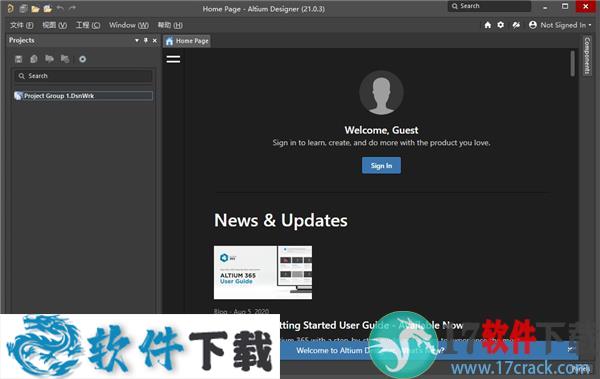Open the 帮助 (H) menu

pyautogui.click(x=170, y=25)
